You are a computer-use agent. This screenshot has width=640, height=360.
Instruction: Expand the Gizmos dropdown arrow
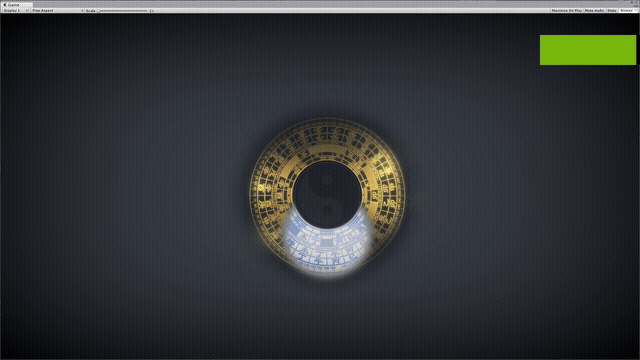(x=636, y=11)
